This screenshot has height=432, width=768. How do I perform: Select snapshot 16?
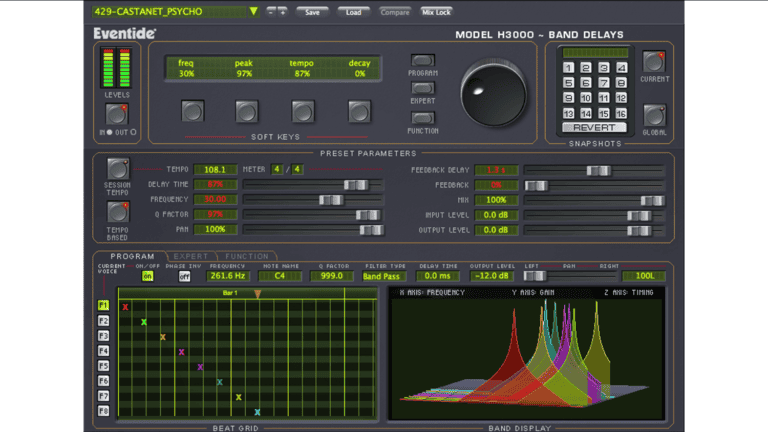click(621, 114)
